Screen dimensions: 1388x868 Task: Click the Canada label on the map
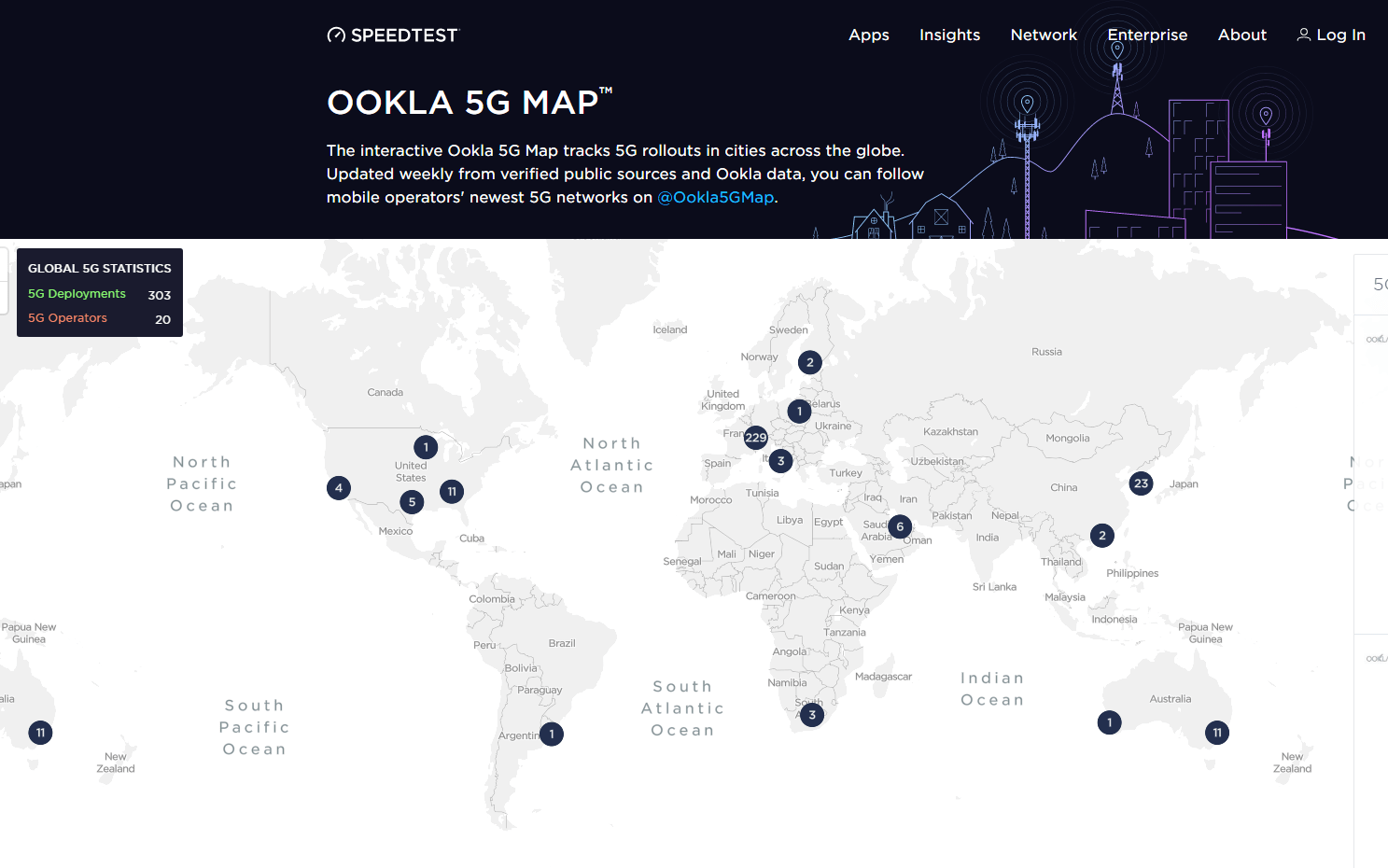(x=386, y=392)
